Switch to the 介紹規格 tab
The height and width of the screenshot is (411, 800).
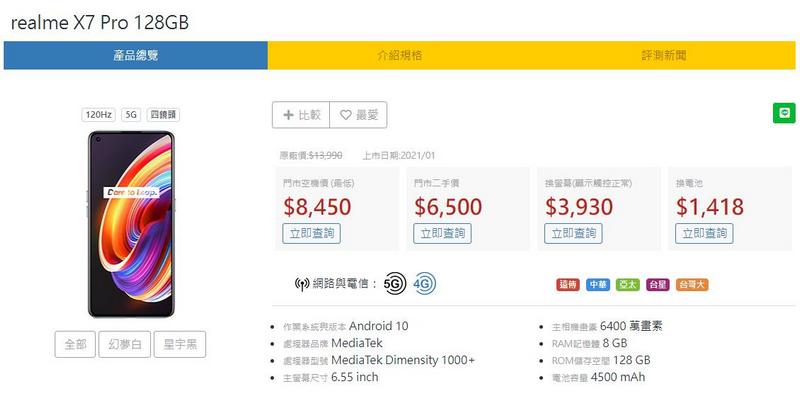tap(399, 55)
